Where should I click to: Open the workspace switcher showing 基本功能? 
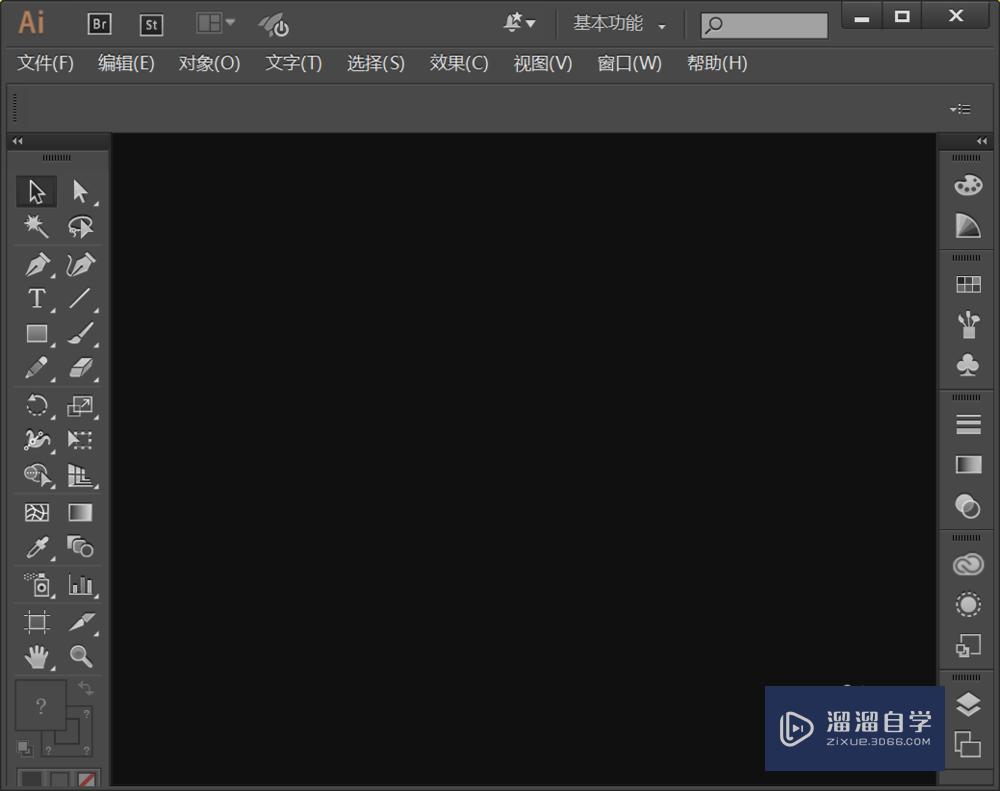click(614, 23)
